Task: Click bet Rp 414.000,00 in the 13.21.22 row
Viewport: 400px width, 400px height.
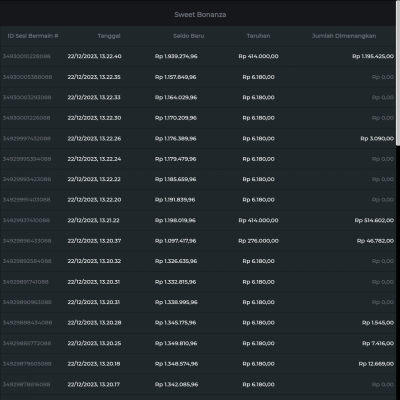Action: [258, 220]
